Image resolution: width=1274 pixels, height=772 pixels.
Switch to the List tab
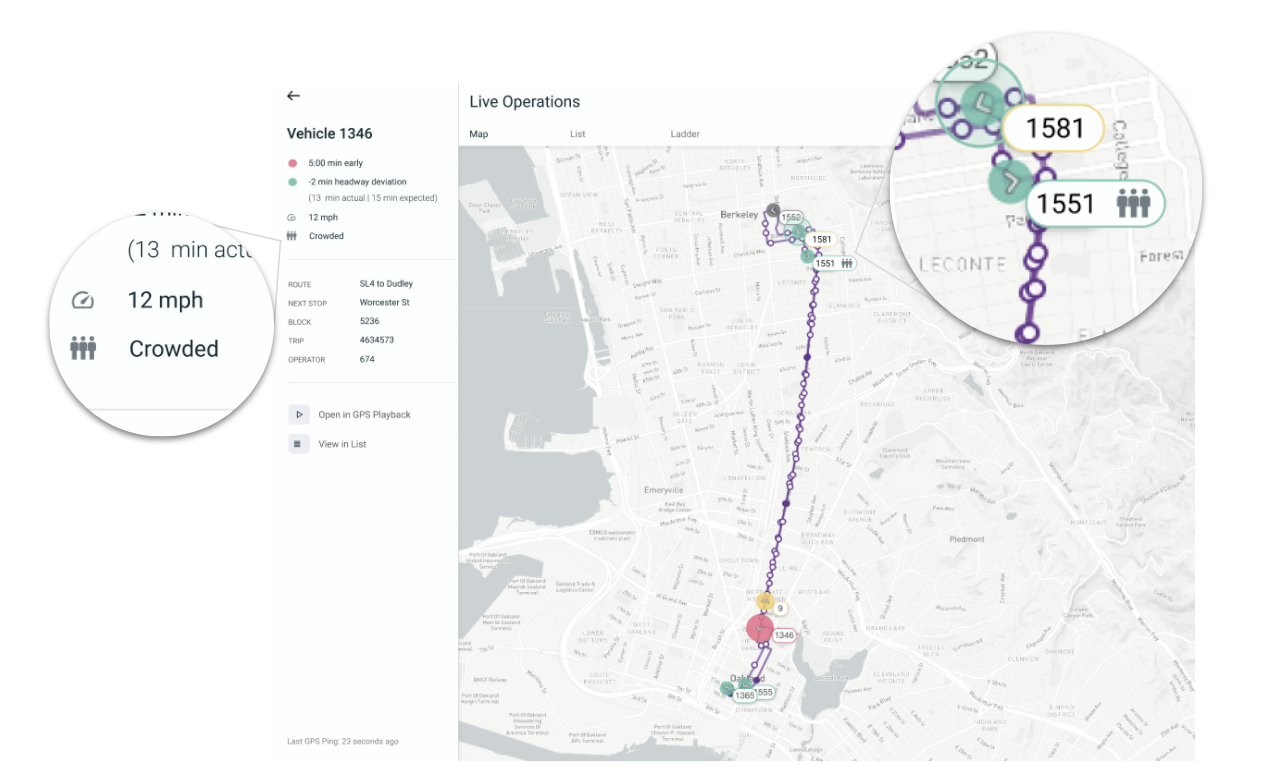click(x=577, y=134)
